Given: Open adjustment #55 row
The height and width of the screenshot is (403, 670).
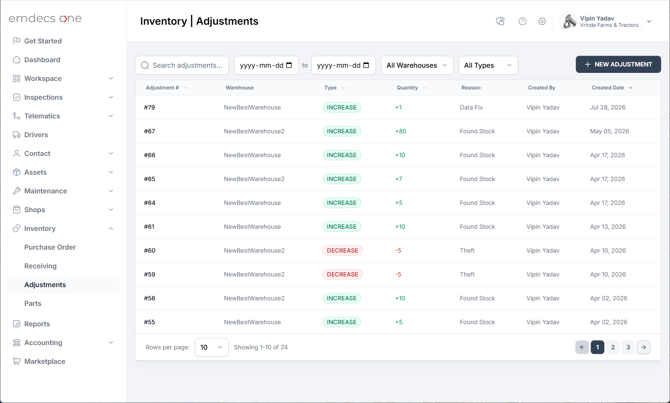Looking at the screenshot, I should [398, 322].
